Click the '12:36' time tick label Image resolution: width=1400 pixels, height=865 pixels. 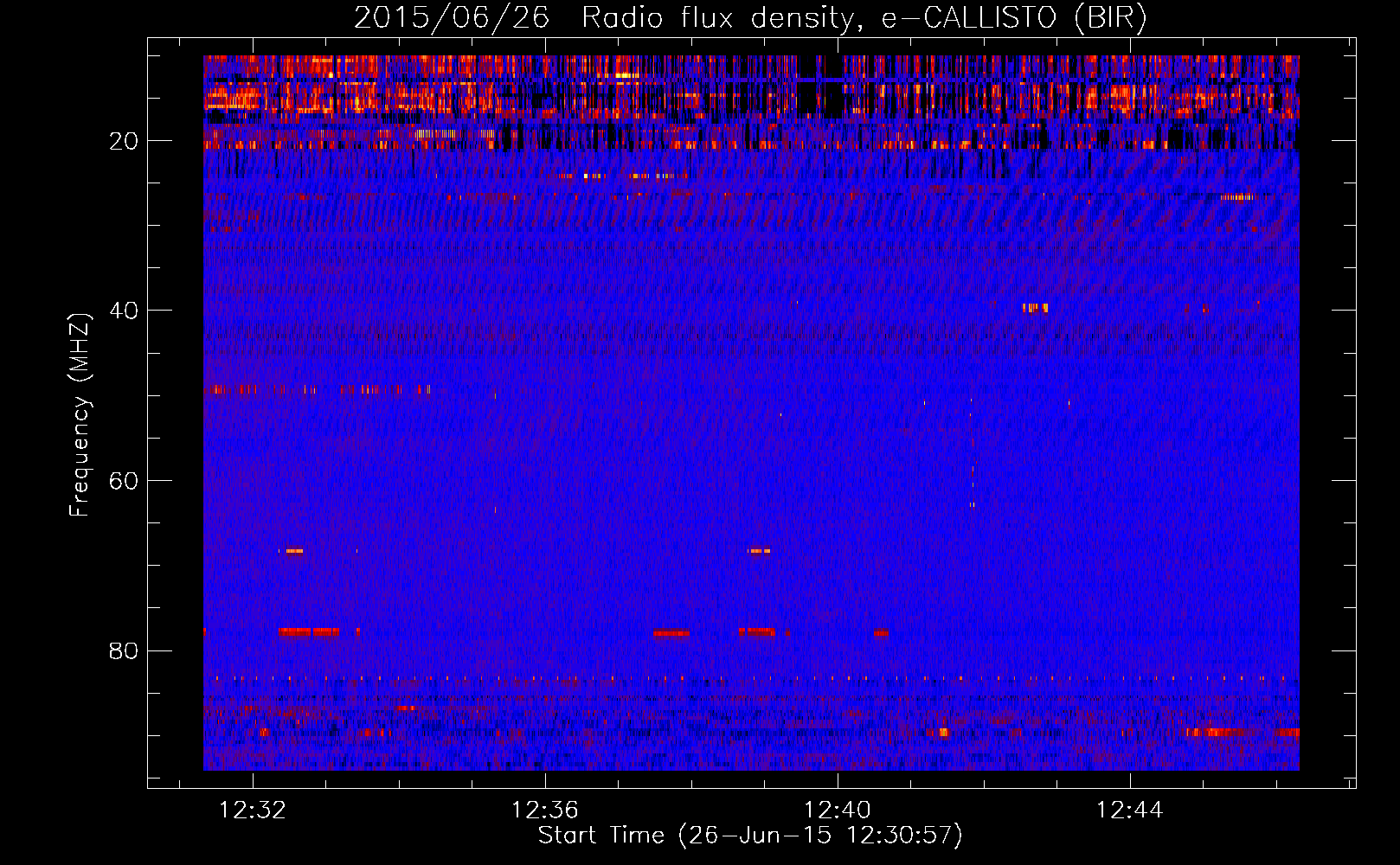(x=545, y=811)
